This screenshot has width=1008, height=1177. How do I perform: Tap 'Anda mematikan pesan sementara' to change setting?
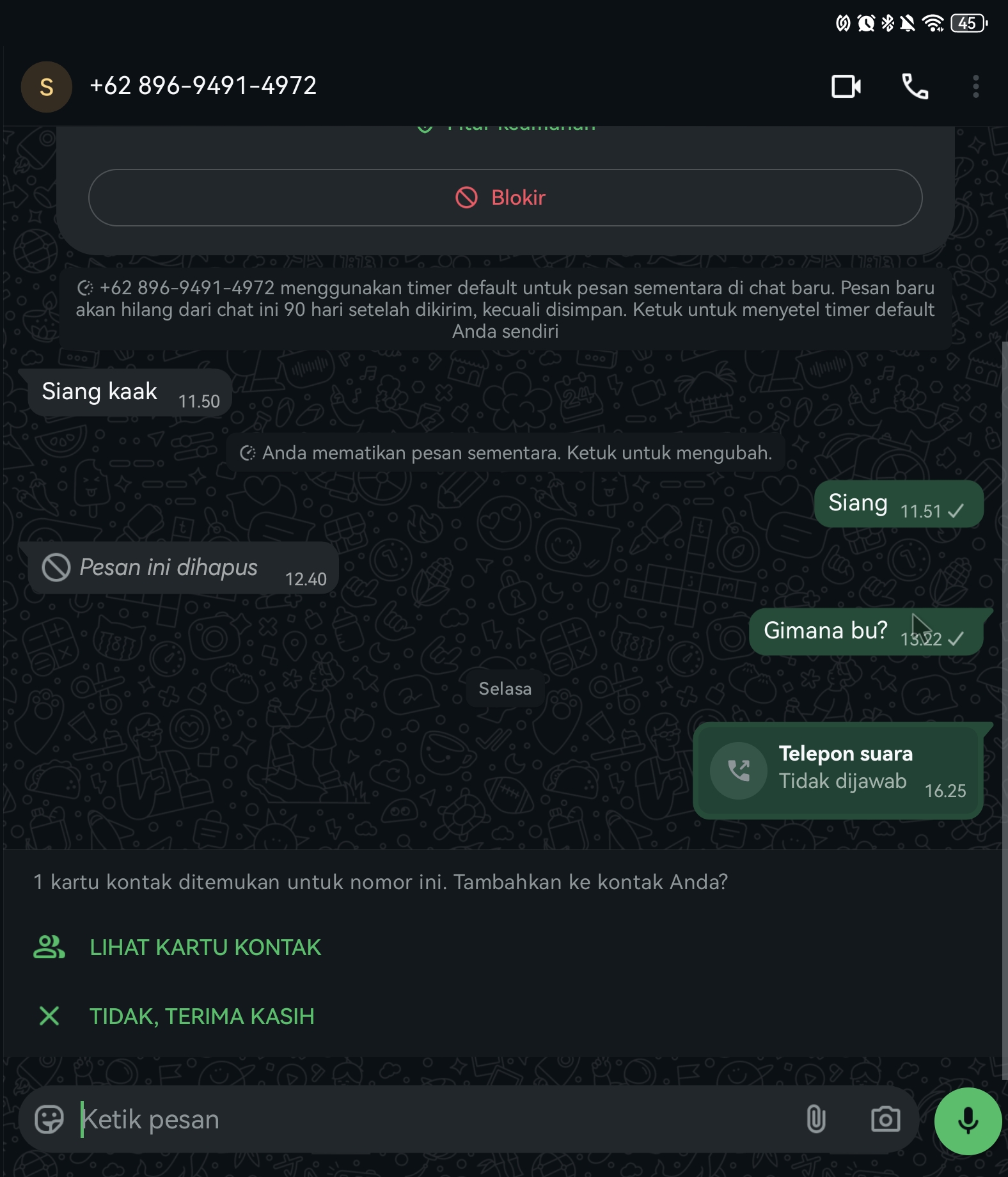pyautogui.click(x=505, y=453)
